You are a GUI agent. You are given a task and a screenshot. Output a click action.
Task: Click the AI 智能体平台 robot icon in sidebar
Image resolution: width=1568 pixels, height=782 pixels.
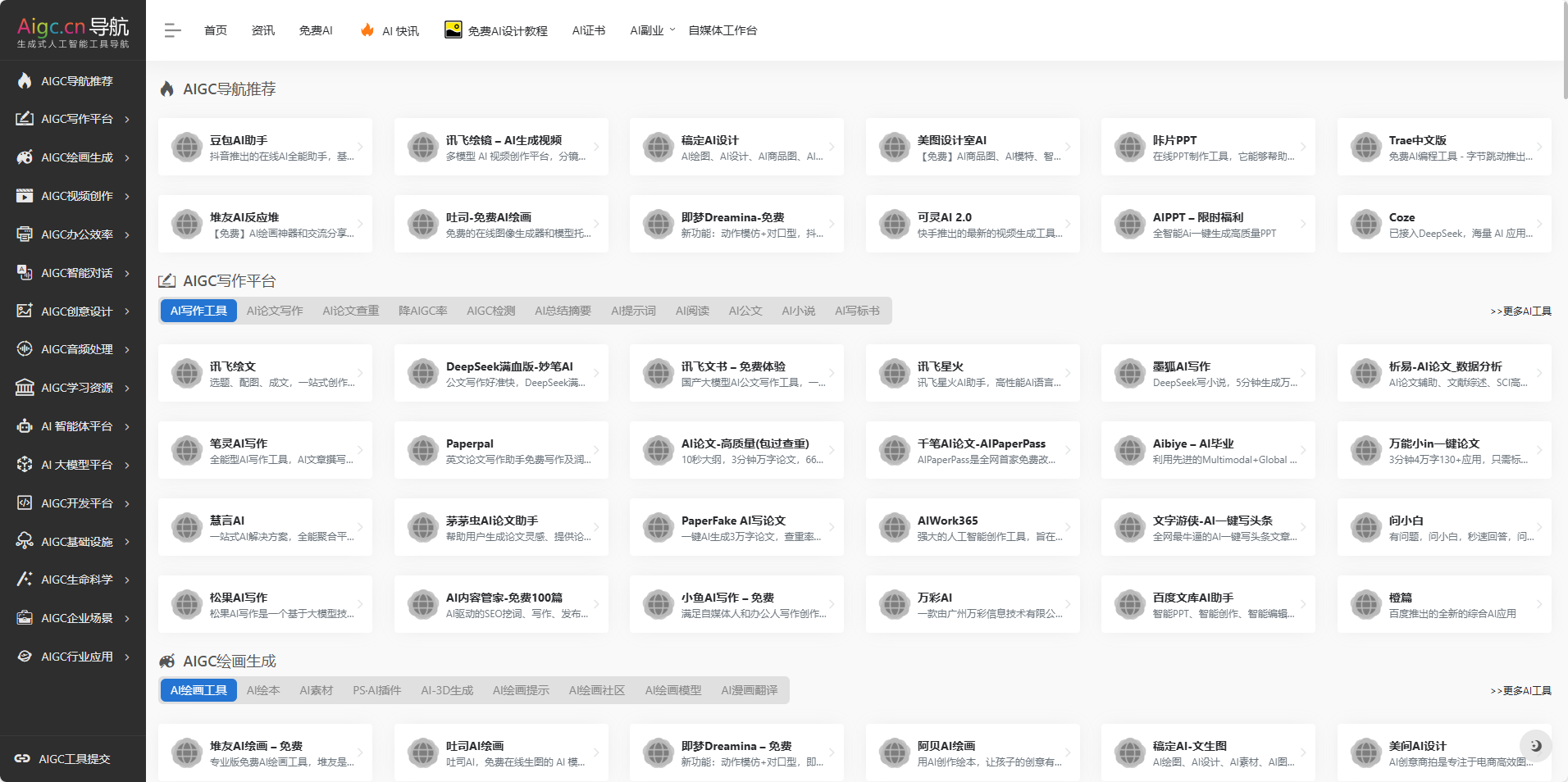click(25, 426)
